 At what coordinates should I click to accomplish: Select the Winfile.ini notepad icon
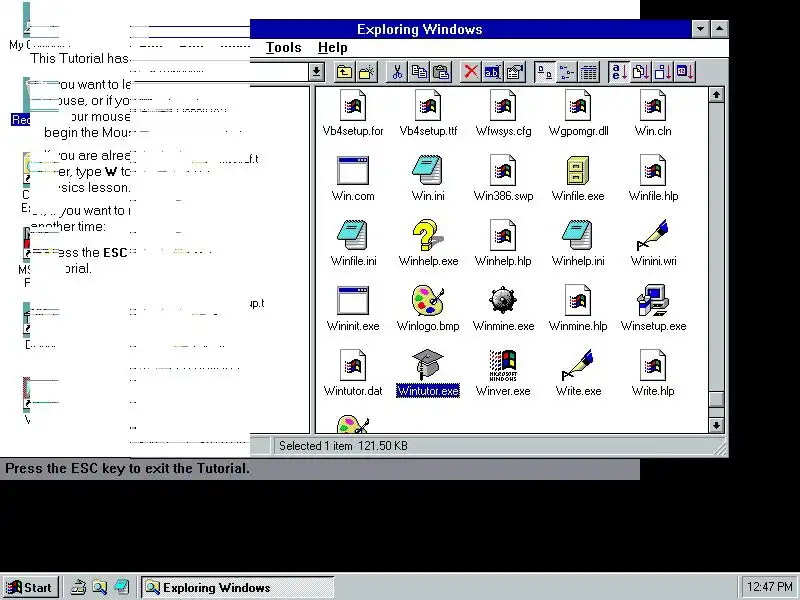pyautogui.click(x=353, y=244)
